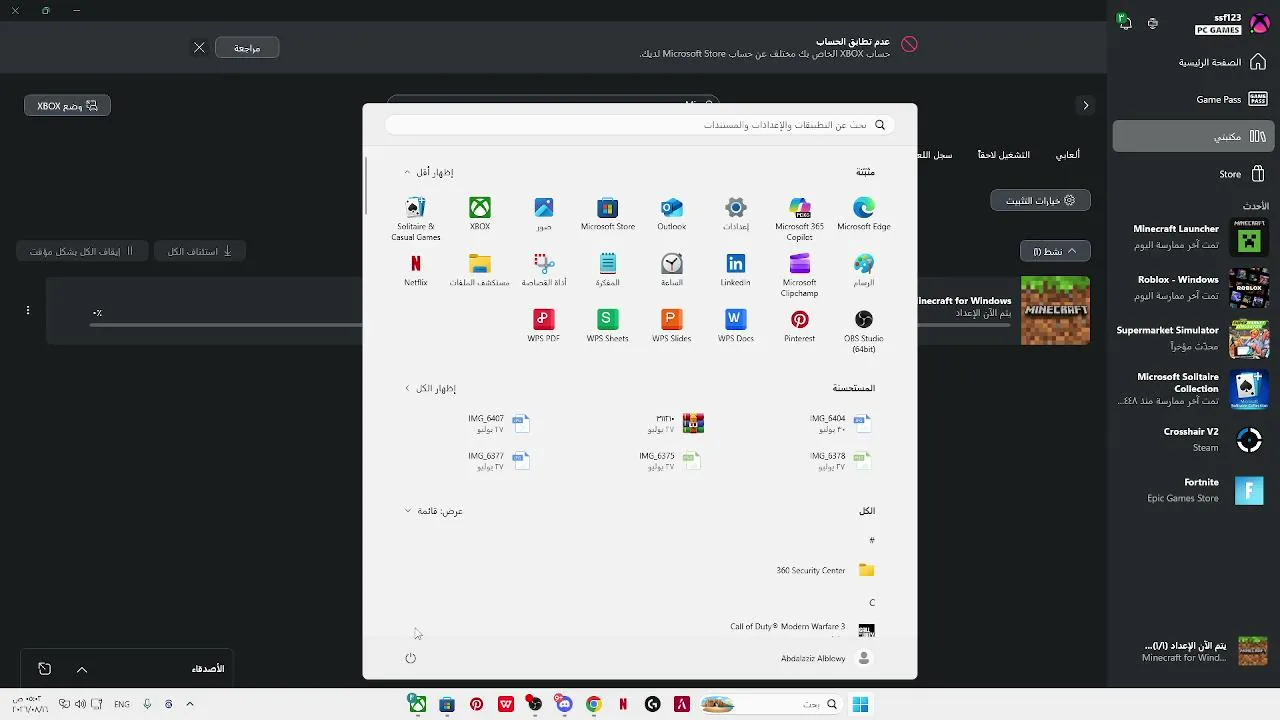The height and width of the screenshot is (720, 1280).
Task: Open Store in Xbox sidebar
Action: pyautogui.click(x=1193, y=174)
